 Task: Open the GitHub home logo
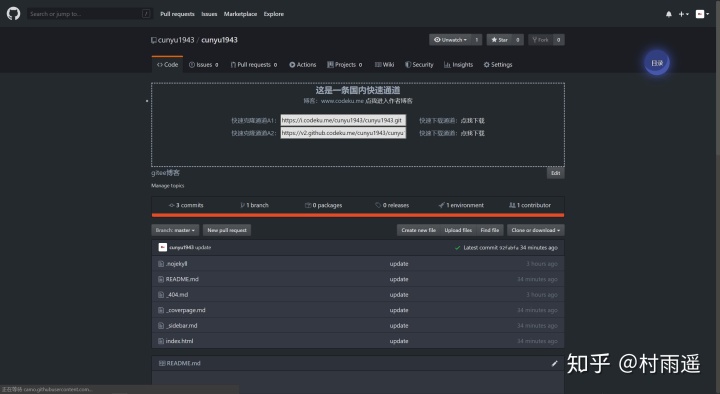[x=13, y=14]
